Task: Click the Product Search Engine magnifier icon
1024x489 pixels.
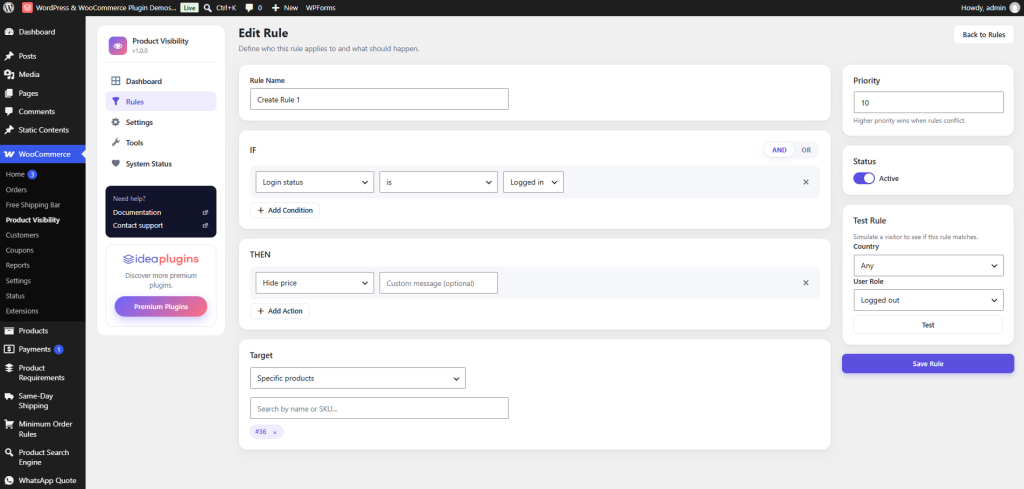Action: 9,452
